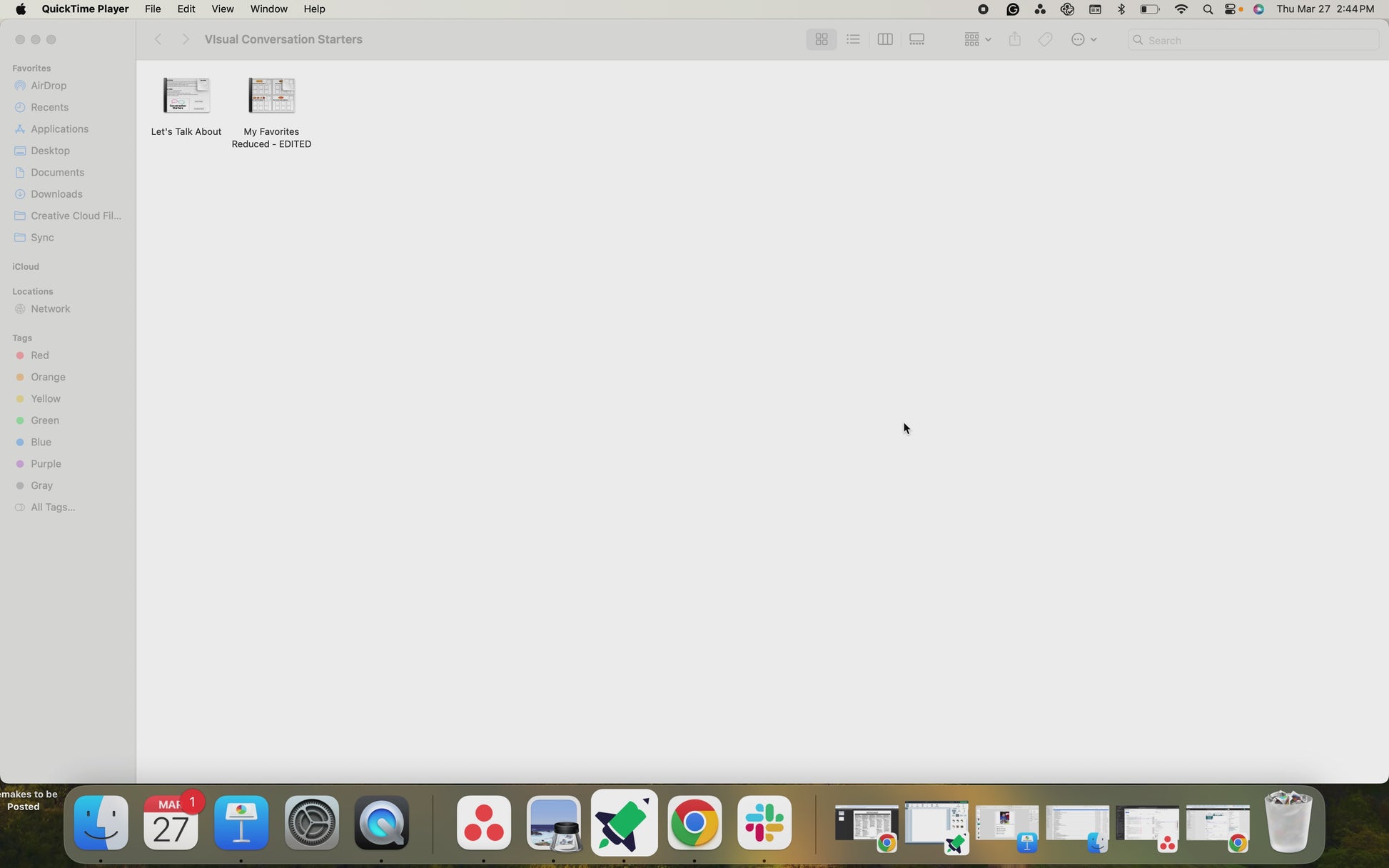Open Downloads folder in sidebar
This screenshot has height=868, width=1389.
56,194
